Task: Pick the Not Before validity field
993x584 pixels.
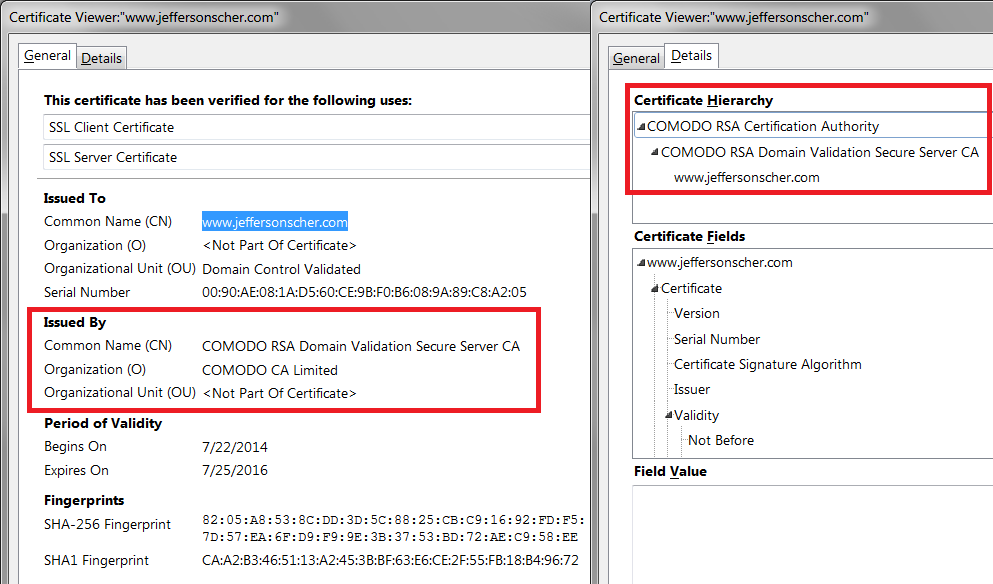Action: [721, 440]
